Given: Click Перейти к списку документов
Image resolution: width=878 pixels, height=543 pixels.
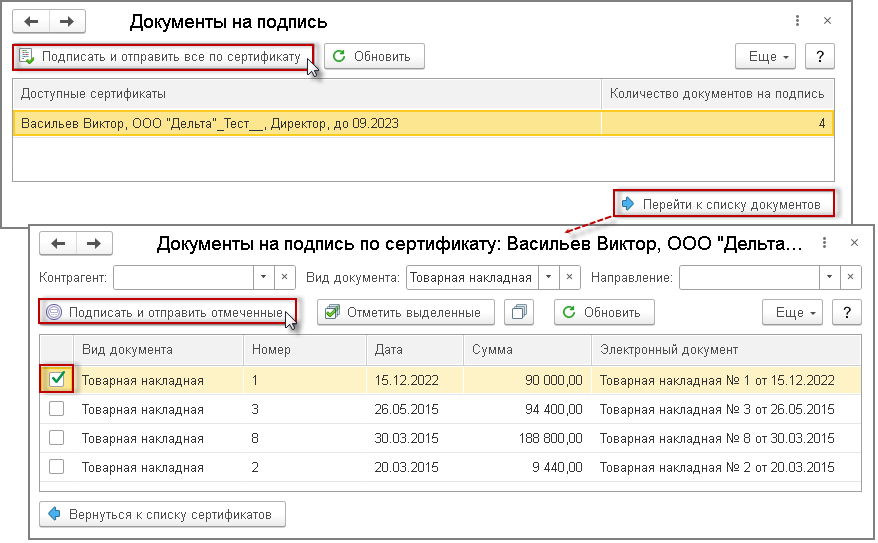Looking at the screenshot, I should coord(723,204).
